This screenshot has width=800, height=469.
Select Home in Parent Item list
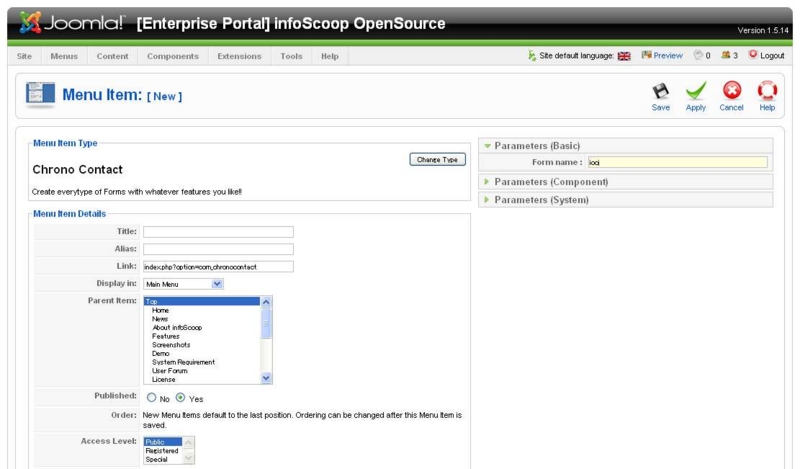[202, 310]
